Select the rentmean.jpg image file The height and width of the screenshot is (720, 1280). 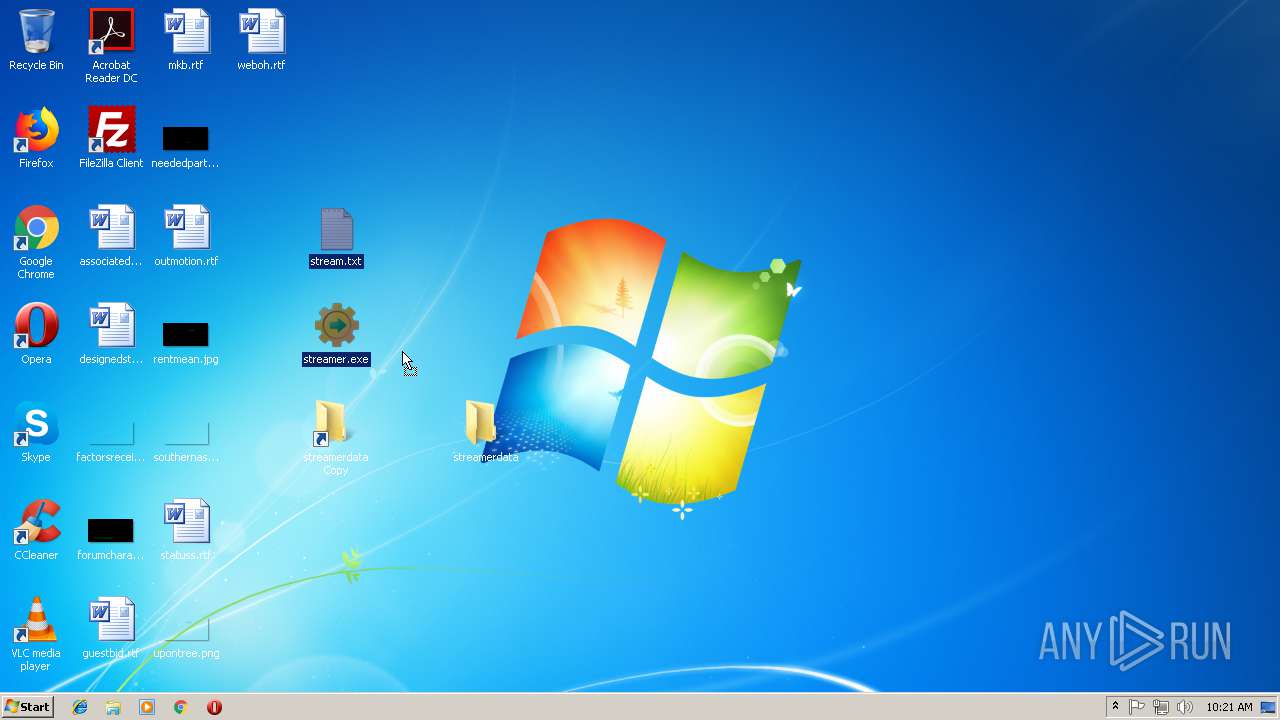click(186, 343)
